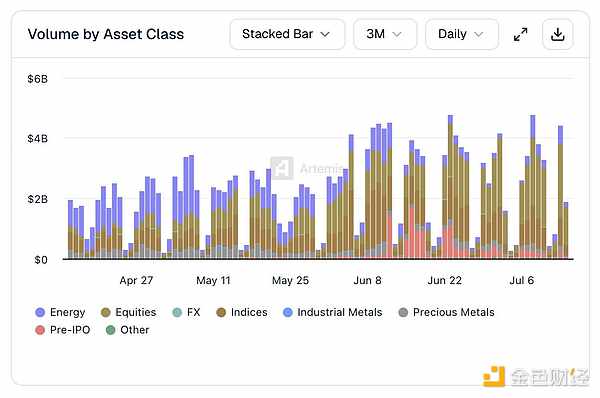Toggle the Equities legend entry
Screen dimensions: 600x398
(128, 312)
